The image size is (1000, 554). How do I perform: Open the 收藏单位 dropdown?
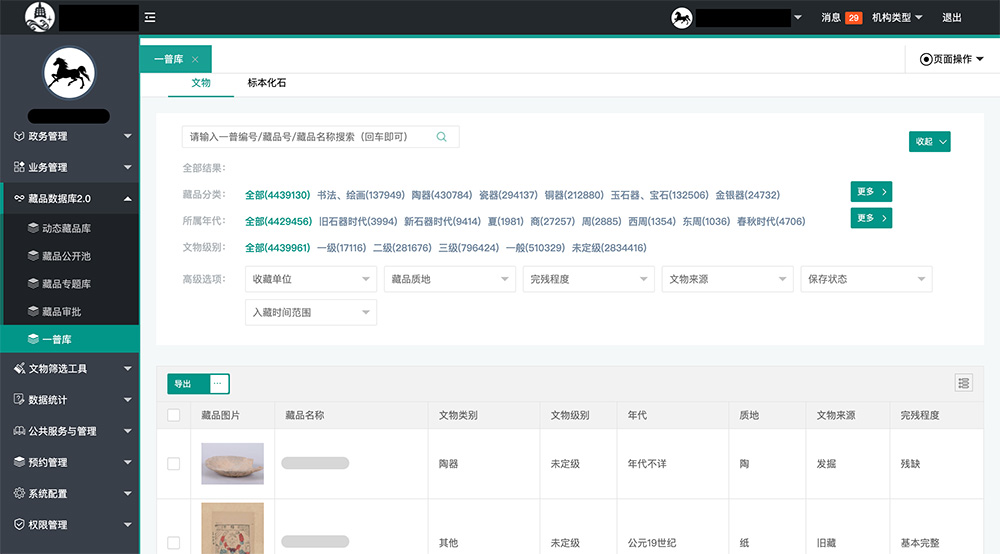311,279
